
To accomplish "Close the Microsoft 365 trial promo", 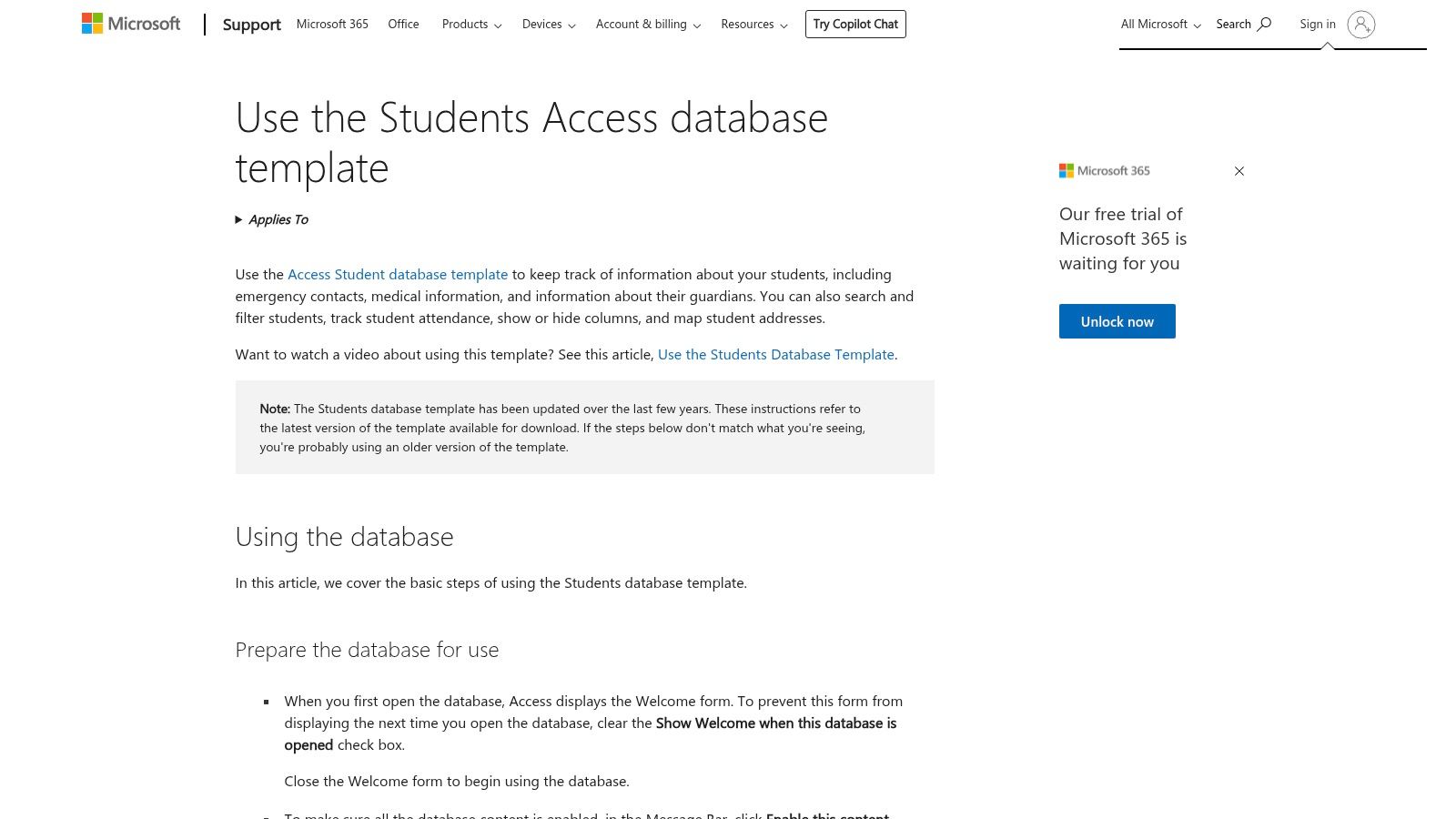I will tap(1239, 171).
